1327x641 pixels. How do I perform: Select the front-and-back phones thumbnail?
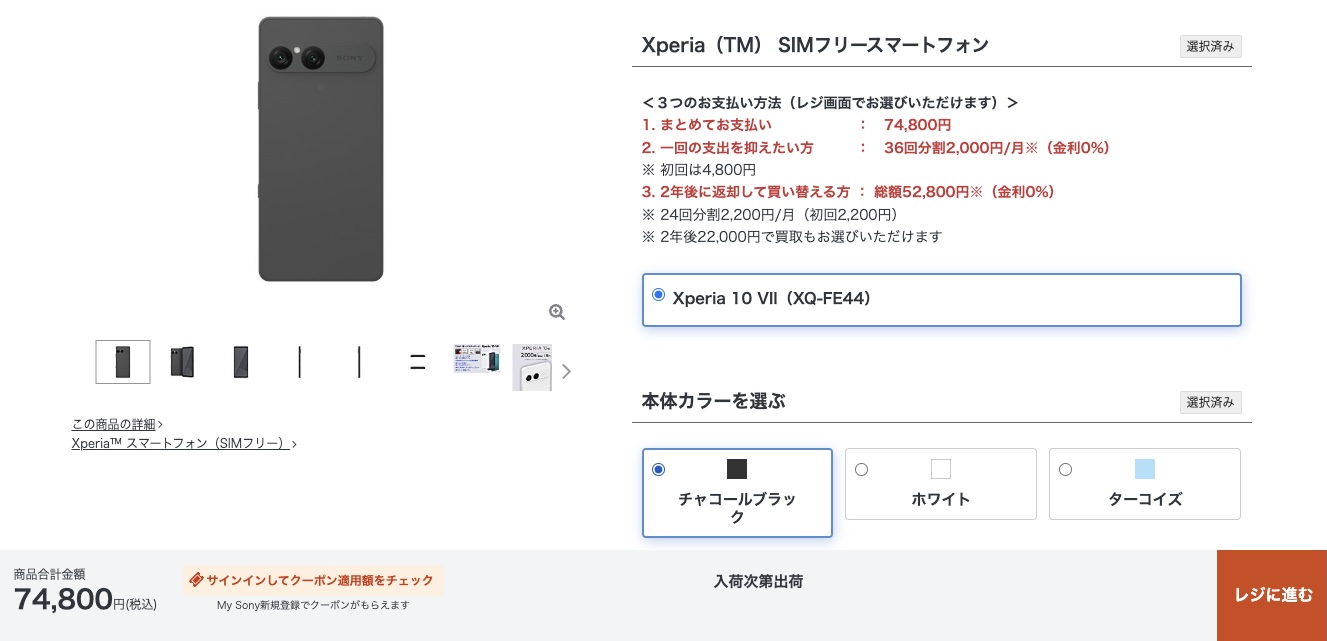pyautogui.click(x=182, y=362)
